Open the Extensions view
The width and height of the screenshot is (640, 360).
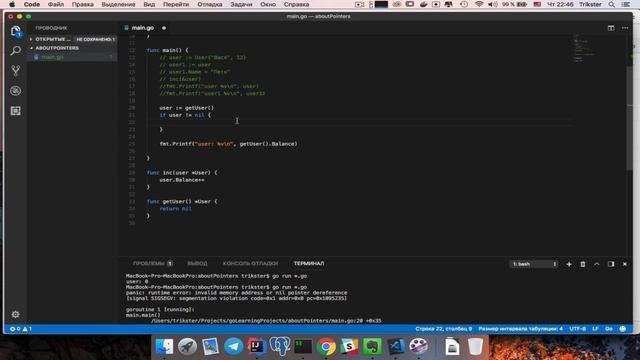(x=16, y=111)
